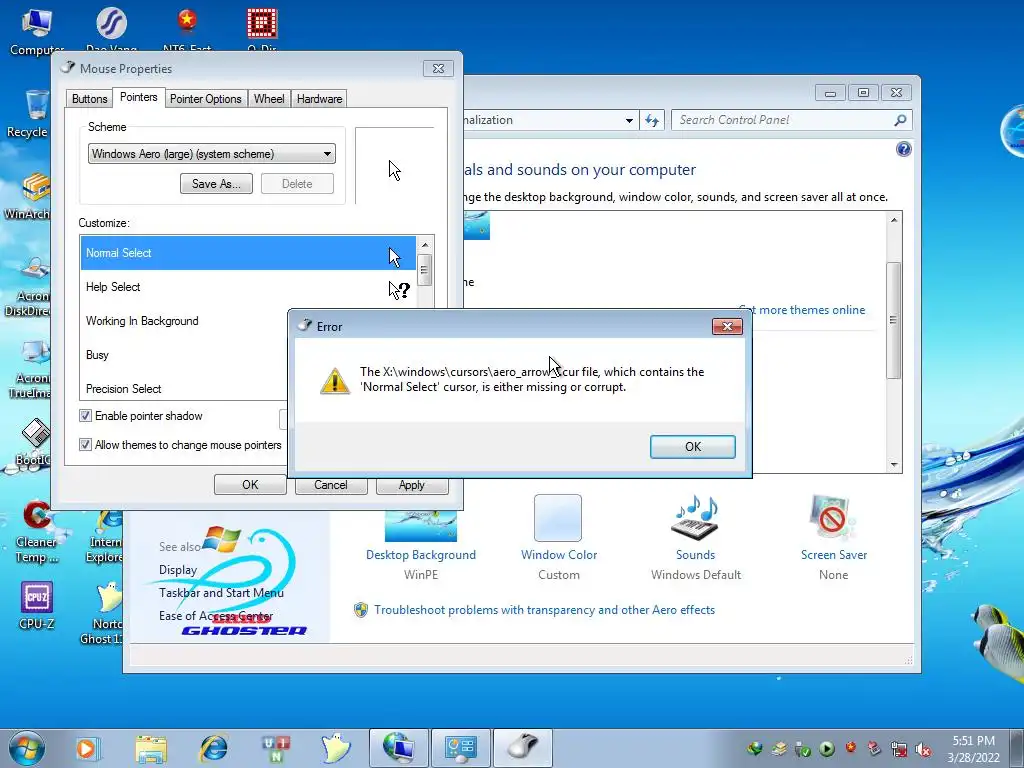Toggle Allow themes to change mouse pointers
Viewport: 1024px width, 768px height.
(85, 445)
